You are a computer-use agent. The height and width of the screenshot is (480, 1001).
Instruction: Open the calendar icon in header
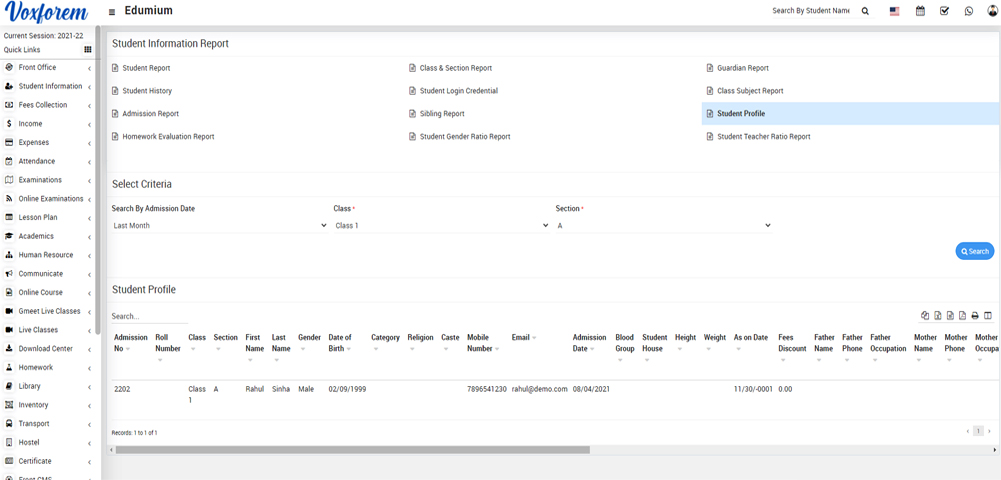[920, 11]
